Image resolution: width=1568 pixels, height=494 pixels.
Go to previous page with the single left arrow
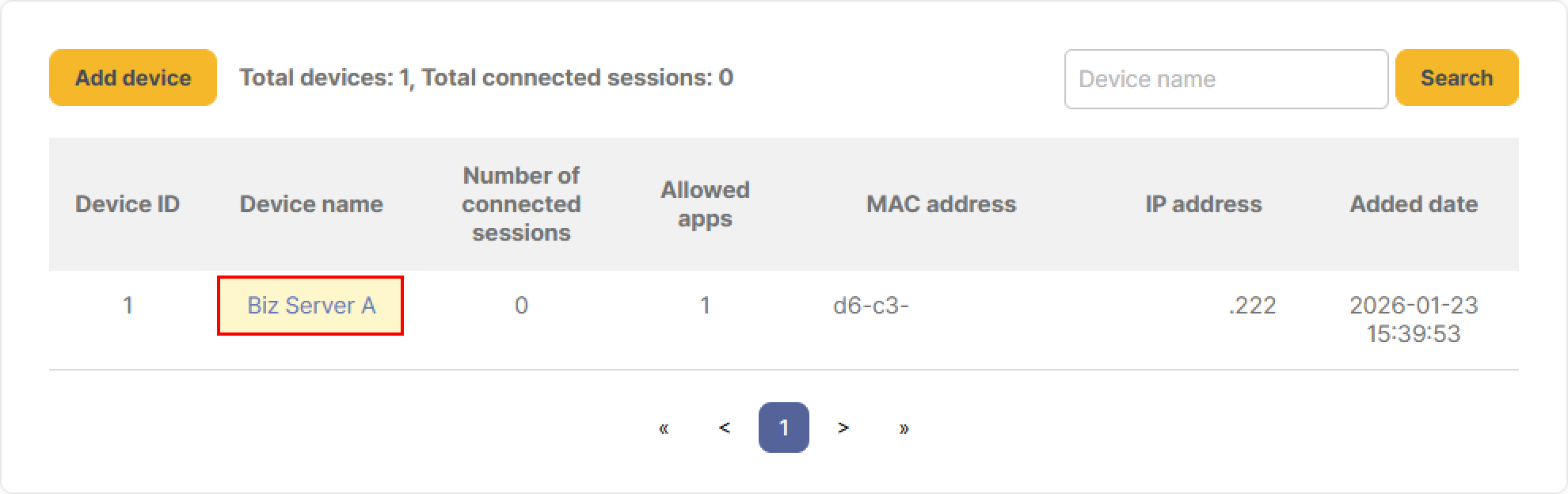coord(724,428)
